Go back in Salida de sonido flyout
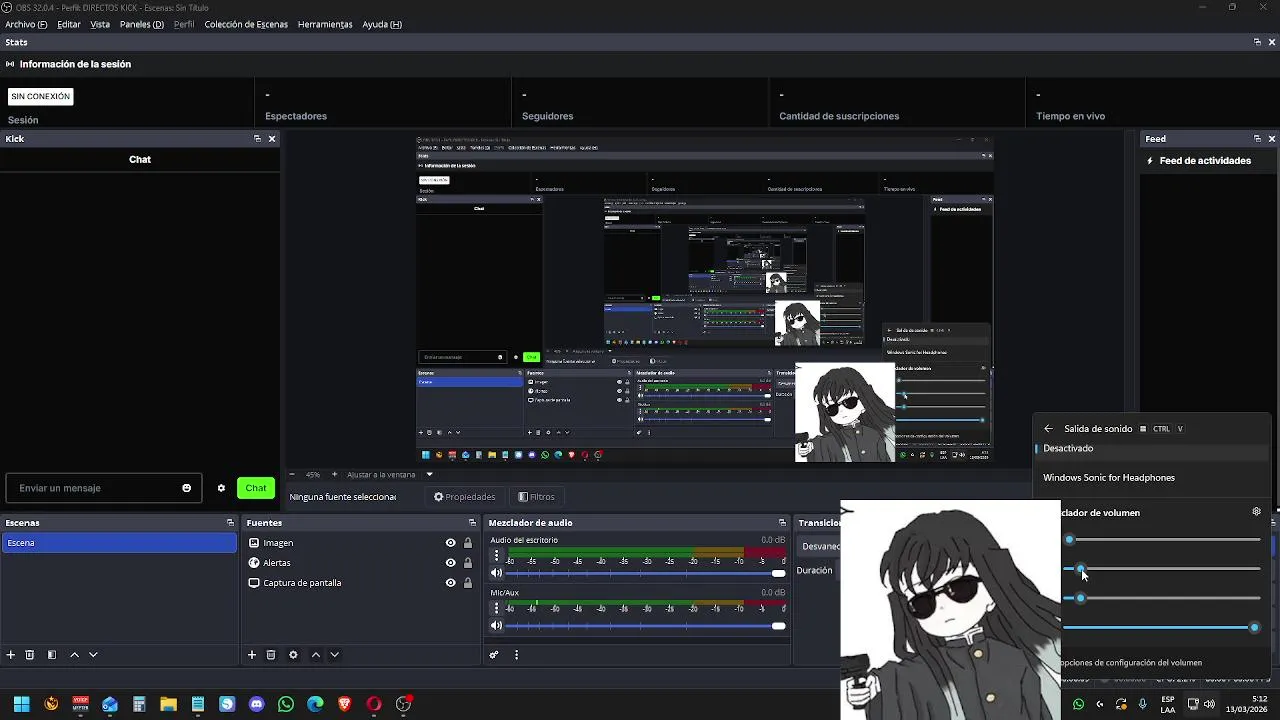1280x720 pixels. [x=1048, y=429]
